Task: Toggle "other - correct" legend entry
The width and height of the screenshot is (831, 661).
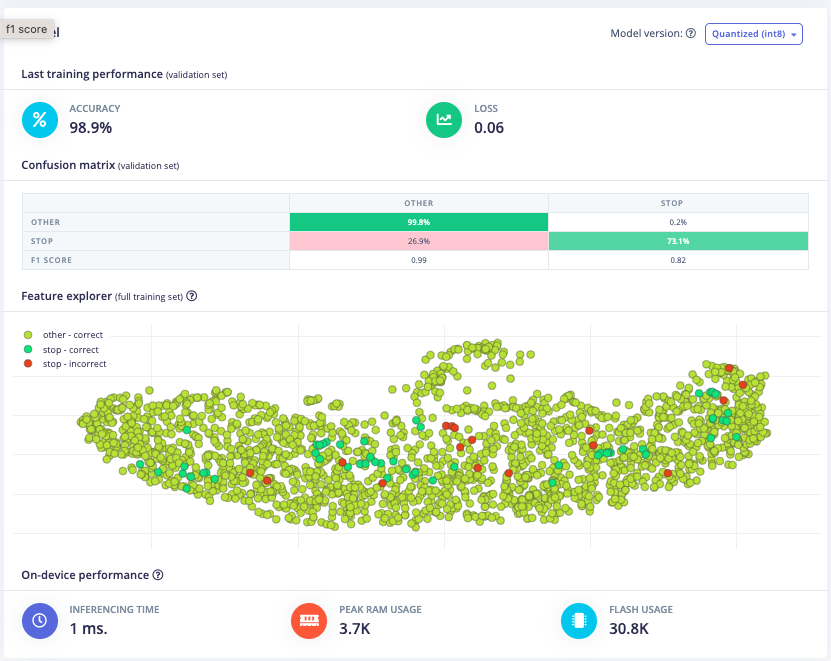Action: pos(66,335)
